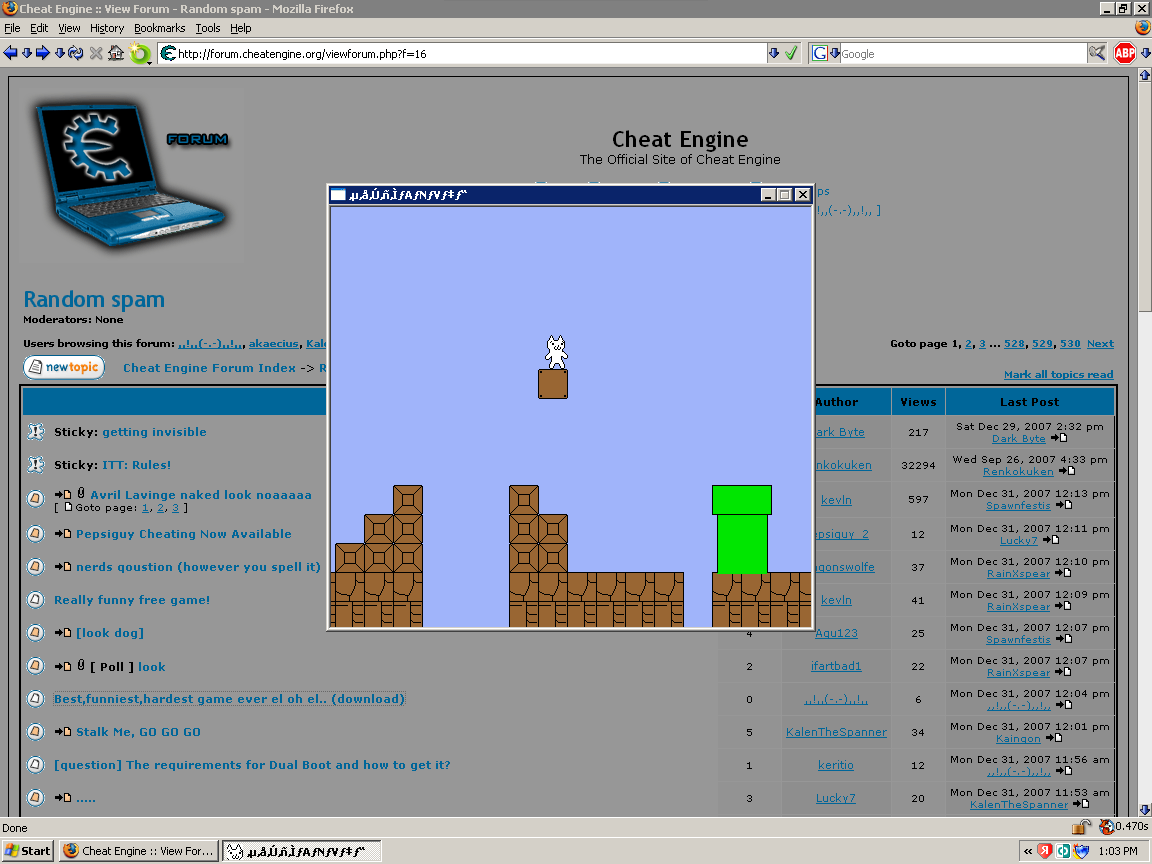Open the History menu

point(107,28)
